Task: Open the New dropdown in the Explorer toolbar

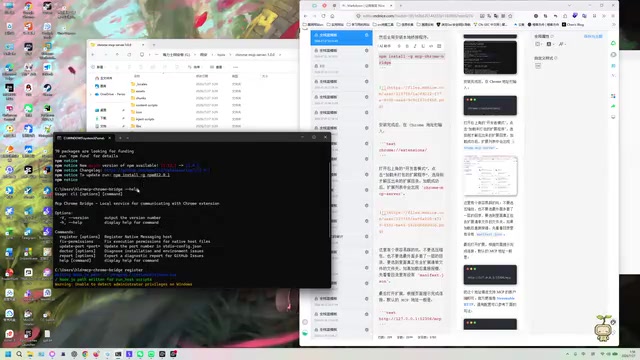Action: [98, 67]
